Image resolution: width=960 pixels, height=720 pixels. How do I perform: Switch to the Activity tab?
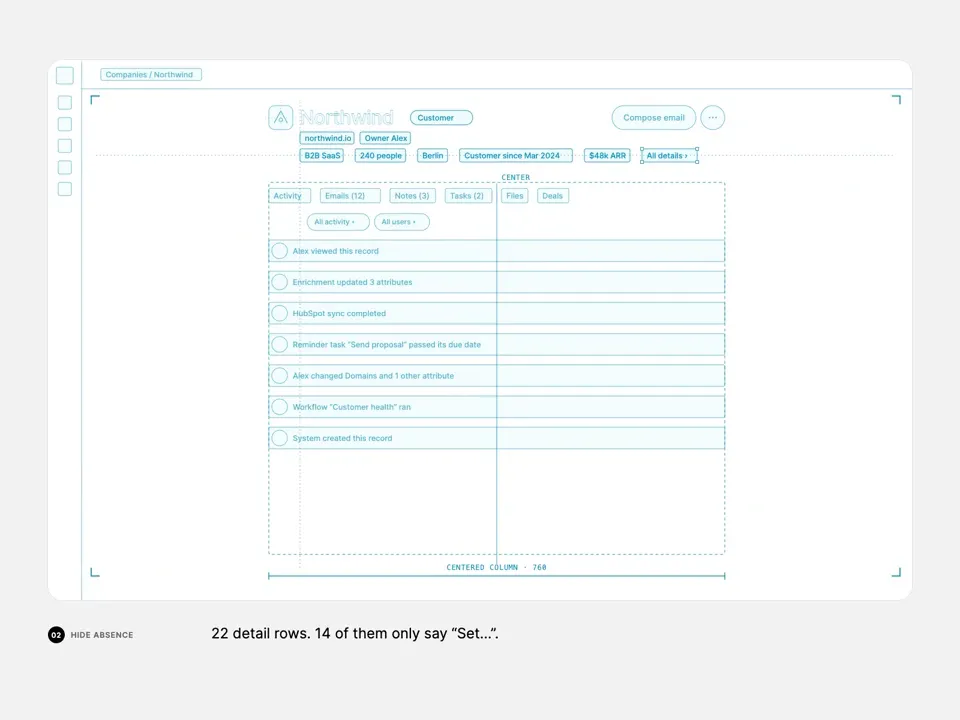tap(290, 196)
